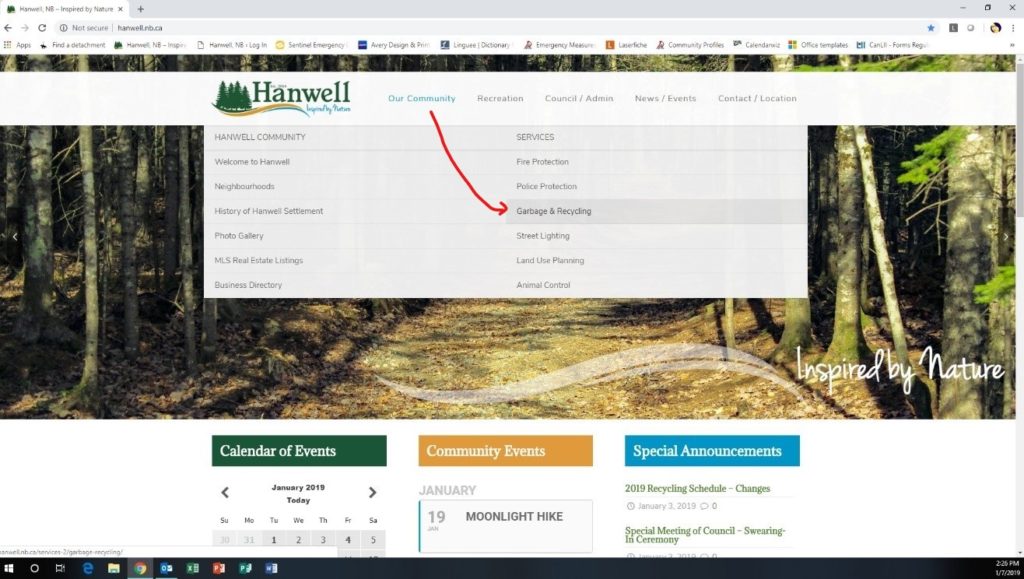This screenshot has width=1024, height=579.
Task: Open the Apps bookmarks shortcut
Action: point(18,45)
